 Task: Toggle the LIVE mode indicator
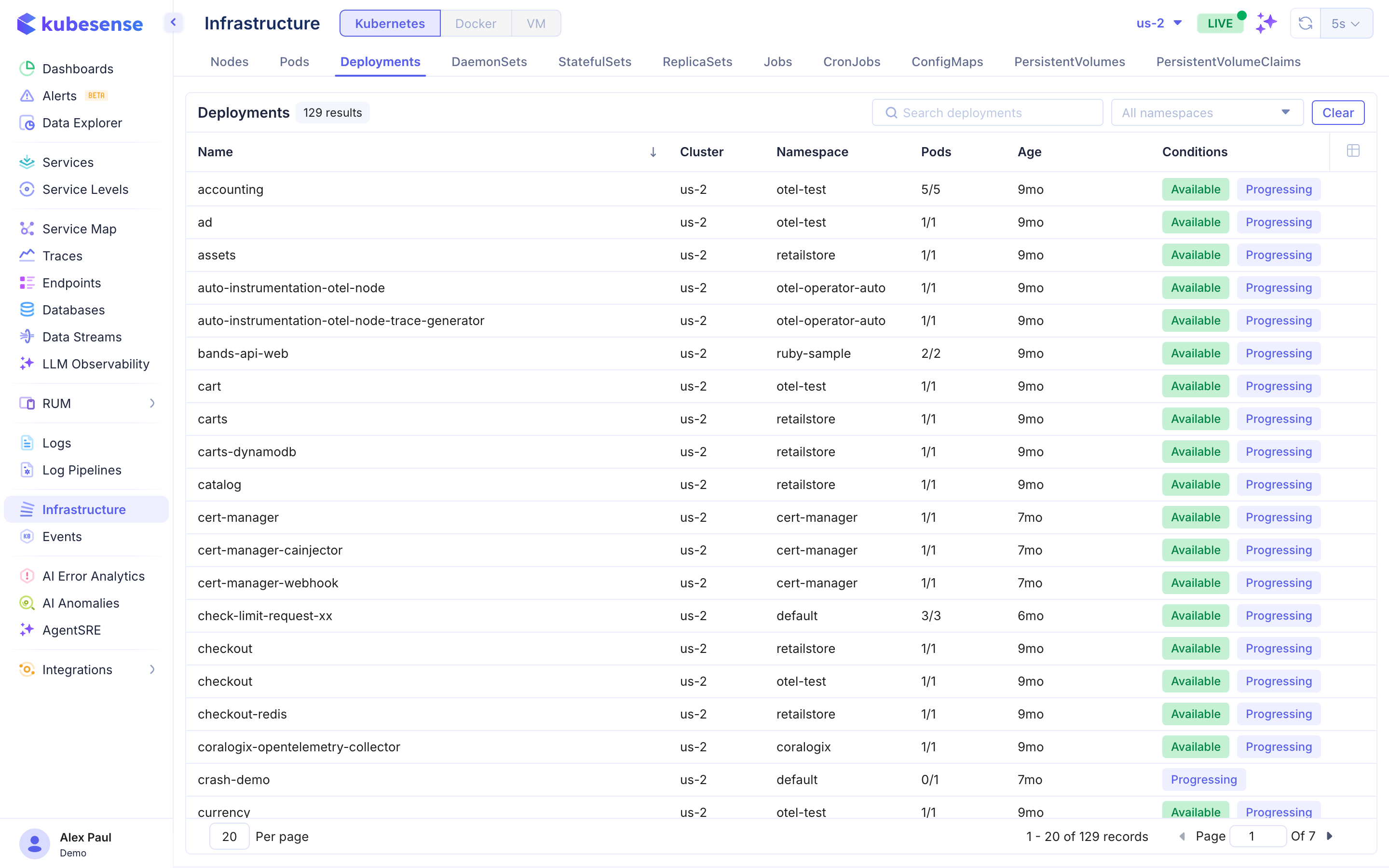[x=1220, y=24]
